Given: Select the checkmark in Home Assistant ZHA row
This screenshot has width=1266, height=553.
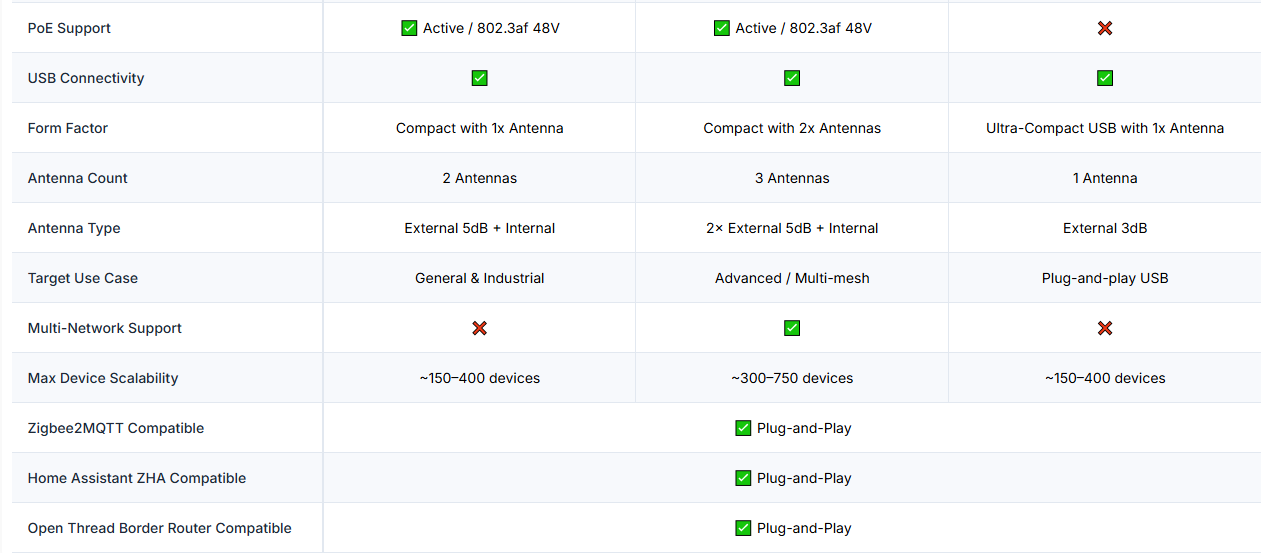Looking at the screenshot, I should pyautogui.click(x=743, y=478).
